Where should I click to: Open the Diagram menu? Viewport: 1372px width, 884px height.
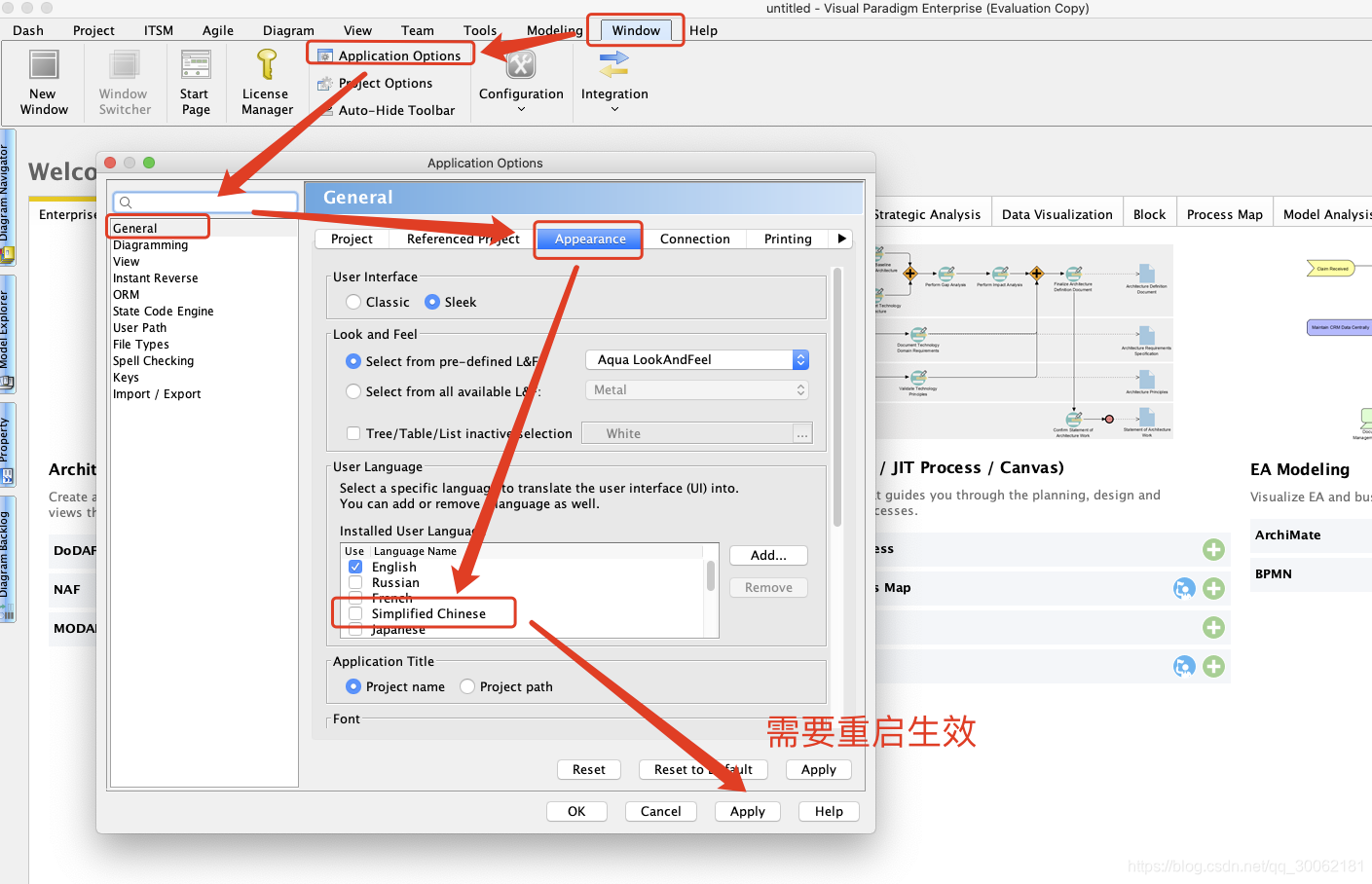tap(288, 30)
